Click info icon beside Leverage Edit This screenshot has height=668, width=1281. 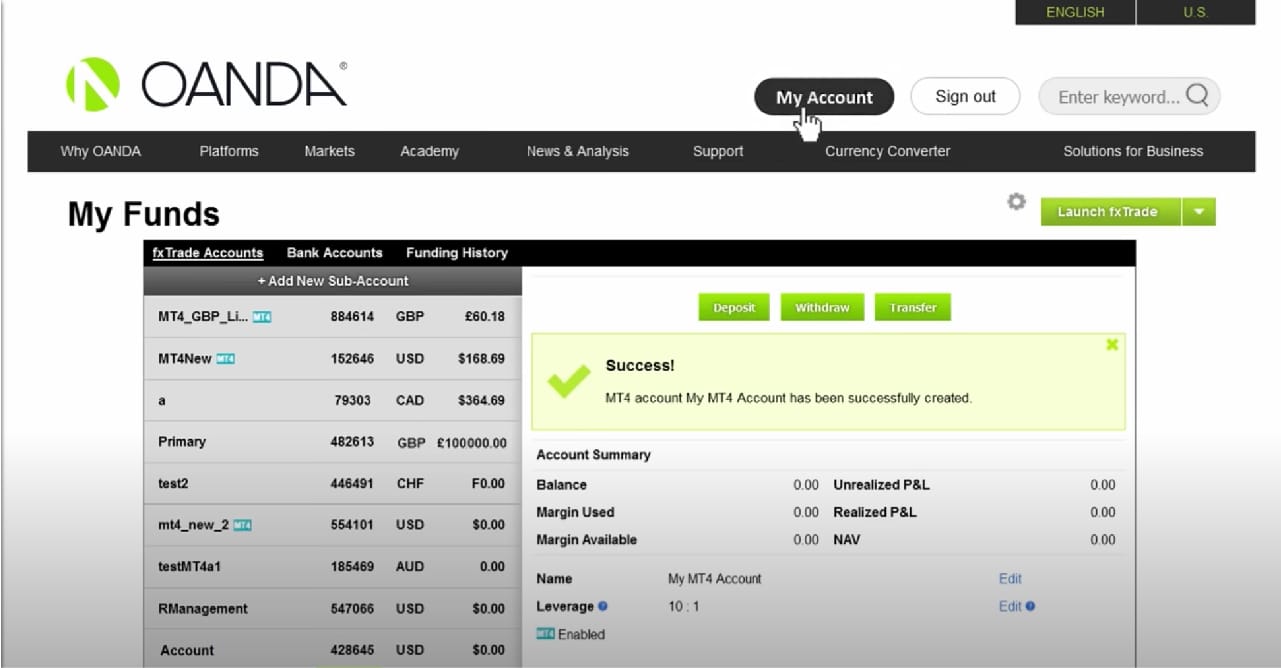coord(1030,606)
